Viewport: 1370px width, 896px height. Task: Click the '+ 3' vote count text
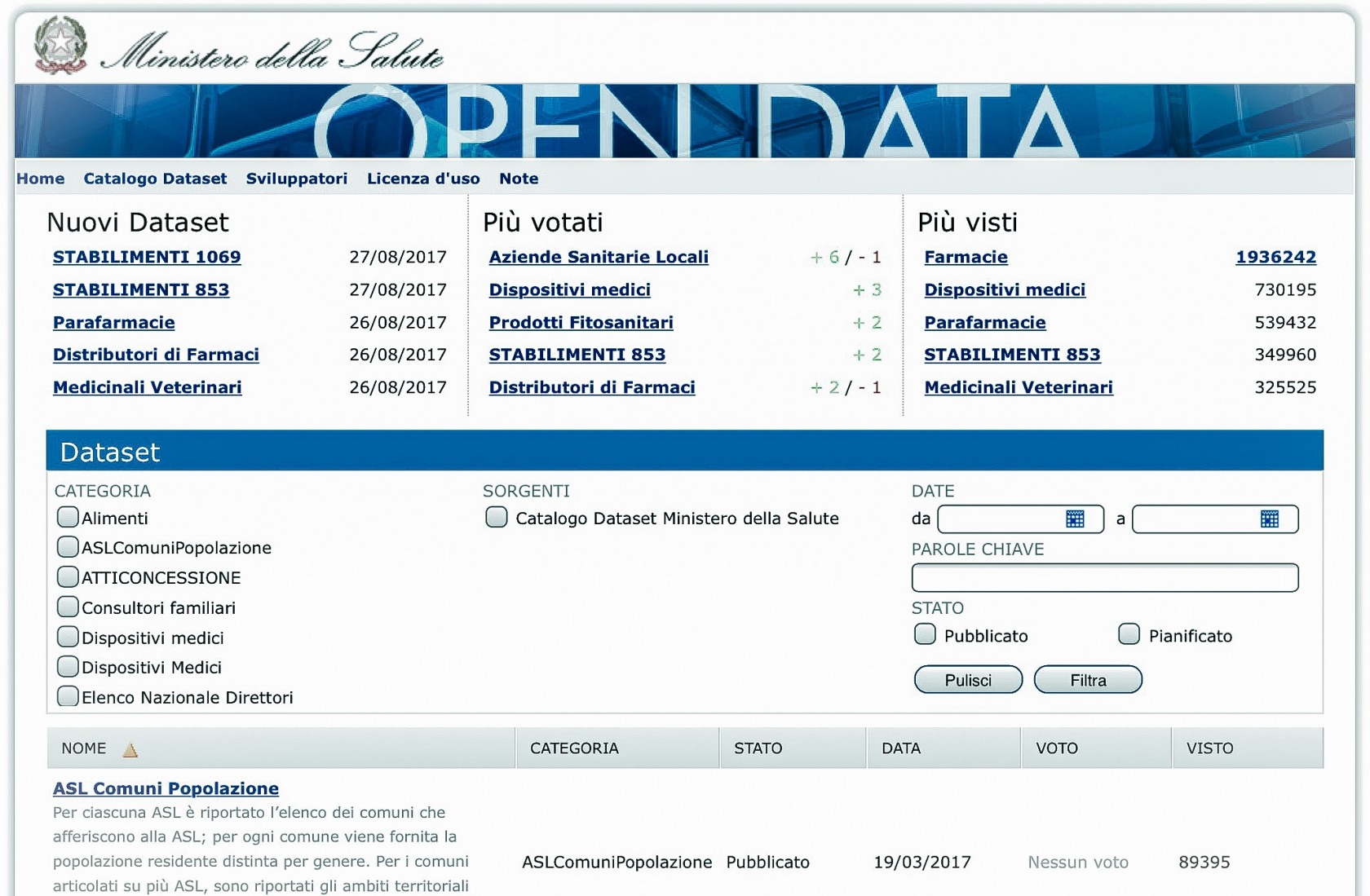click(867, 289)
